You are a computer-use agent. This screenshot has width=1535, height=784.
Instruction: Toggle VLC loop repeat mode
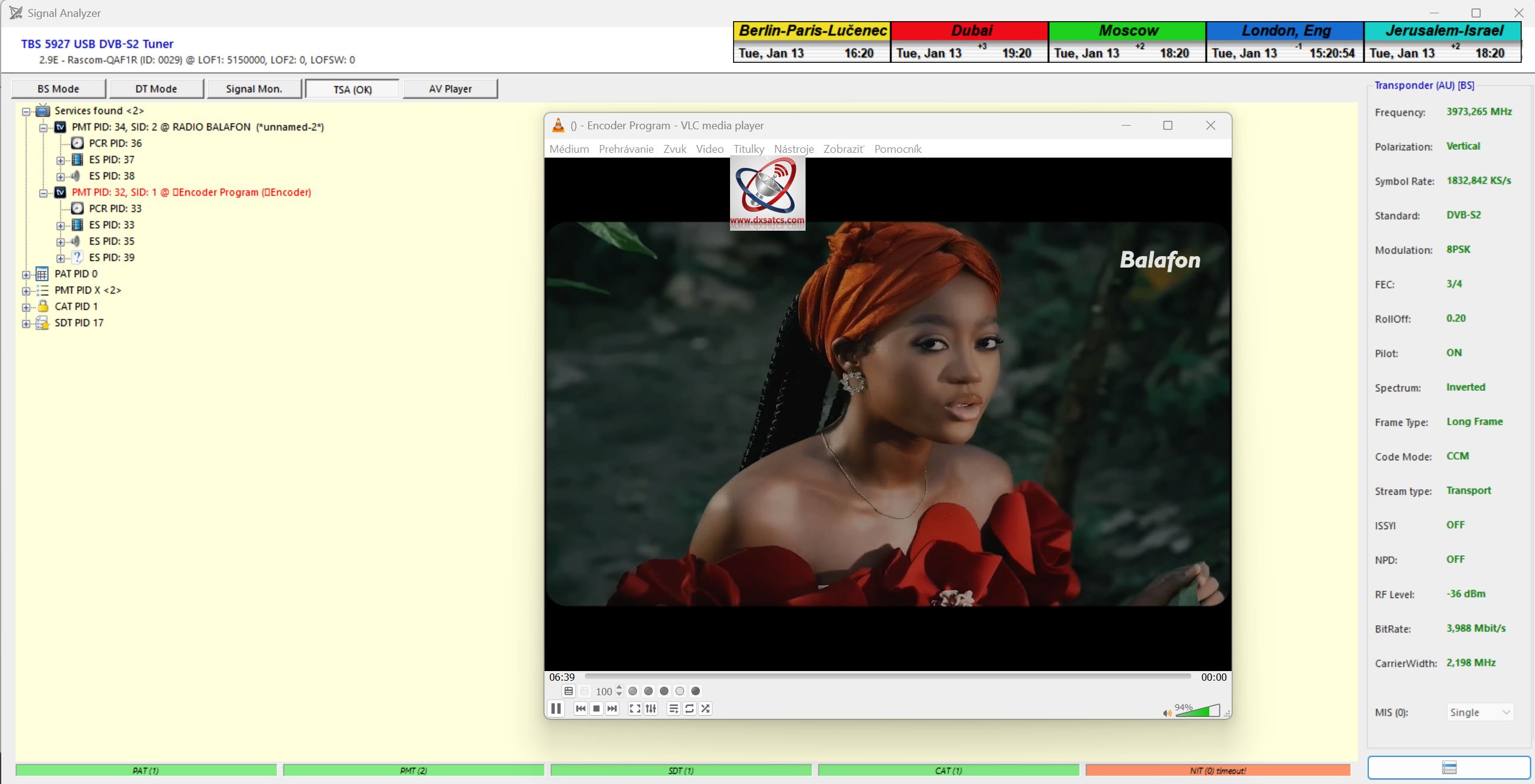pos(690,708)
